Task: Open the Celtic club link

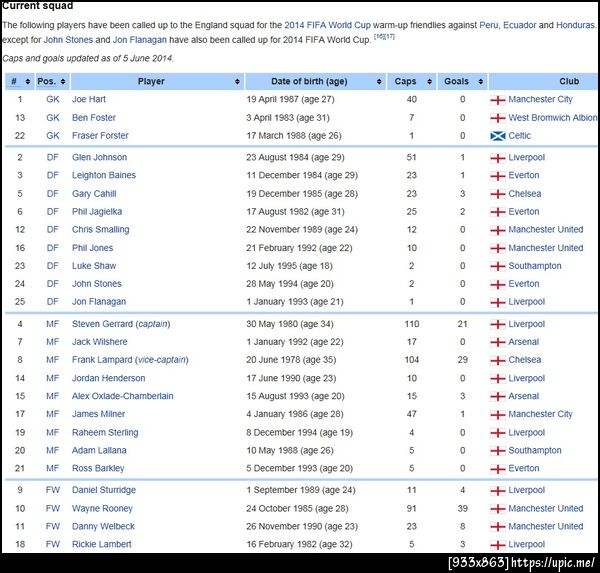Action: pyautogui.click(x=520, y=136)
